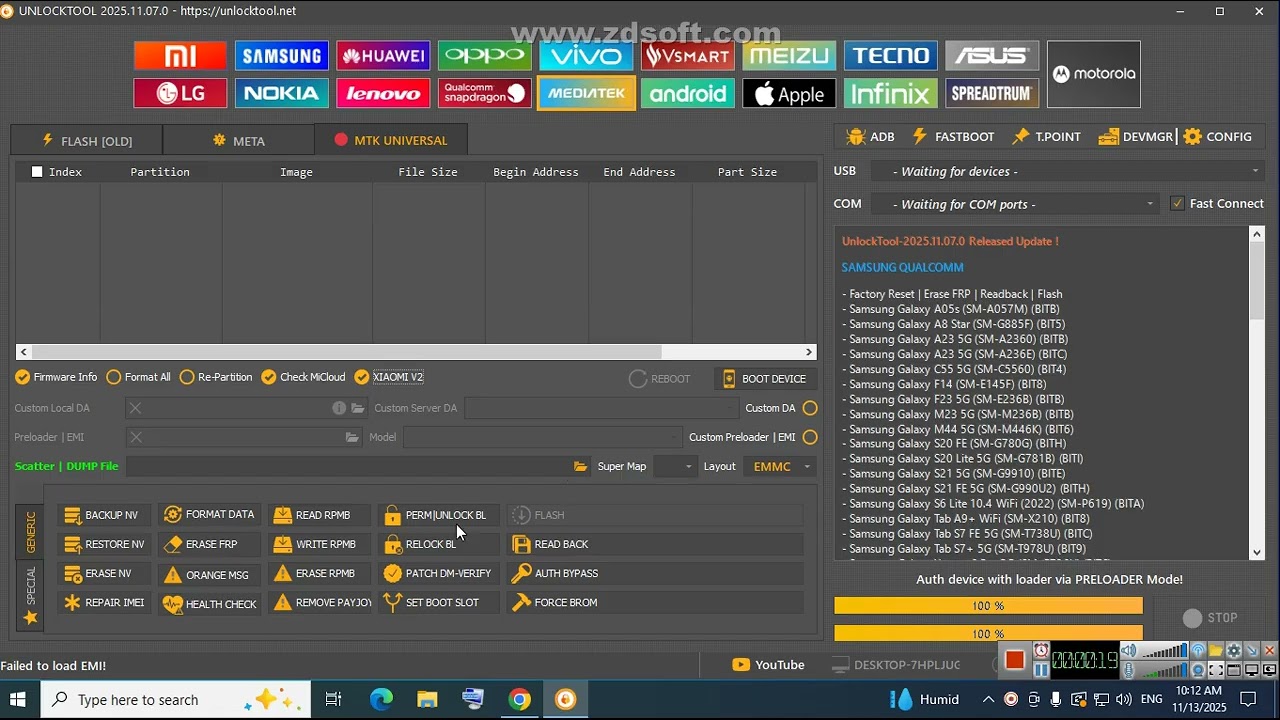
Task: Choose the MediaTek platform logo
Action: 586,93
